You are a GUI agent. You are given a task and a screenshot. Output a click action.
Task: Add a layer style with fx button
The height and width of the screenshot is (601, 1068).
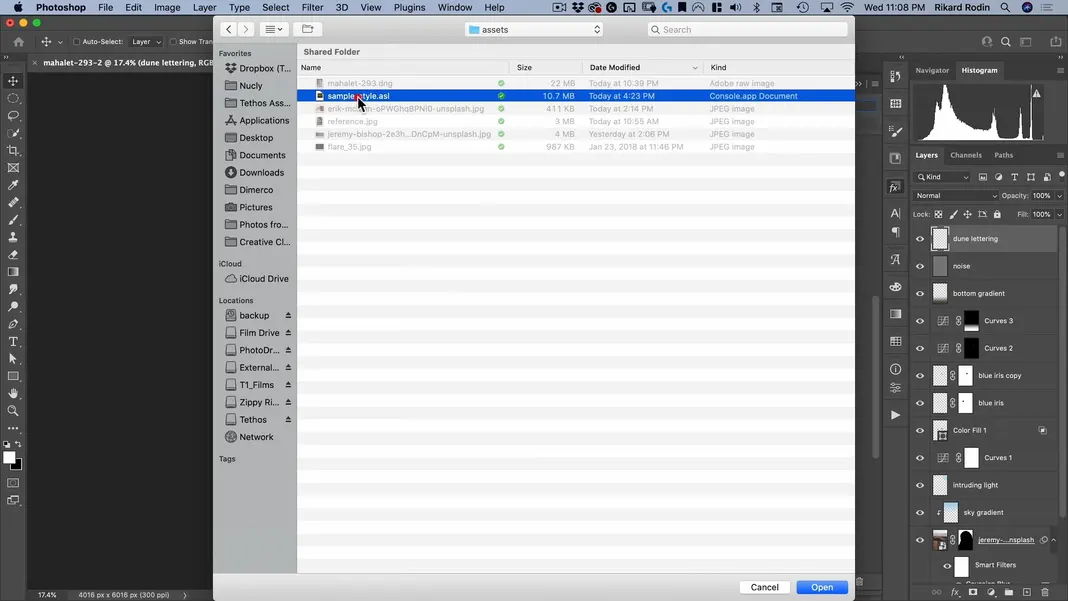click(x=955, y=593)
